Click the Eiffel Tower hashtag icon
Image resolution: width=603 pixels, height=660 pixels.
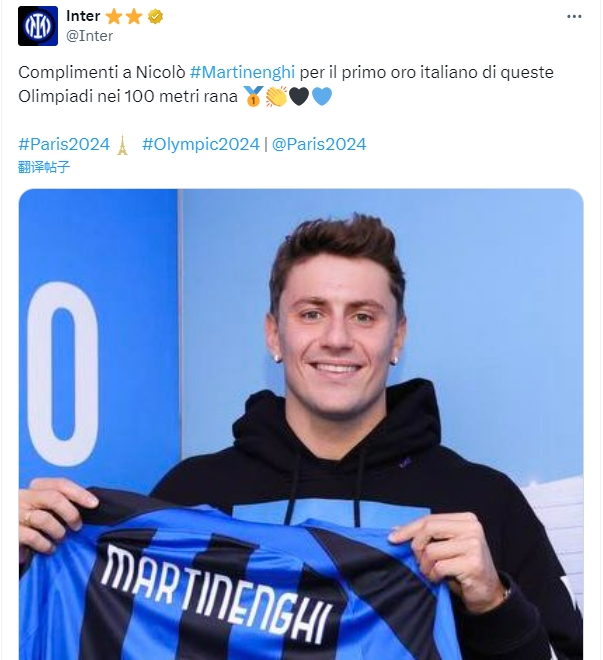click(x=122, y=145)
